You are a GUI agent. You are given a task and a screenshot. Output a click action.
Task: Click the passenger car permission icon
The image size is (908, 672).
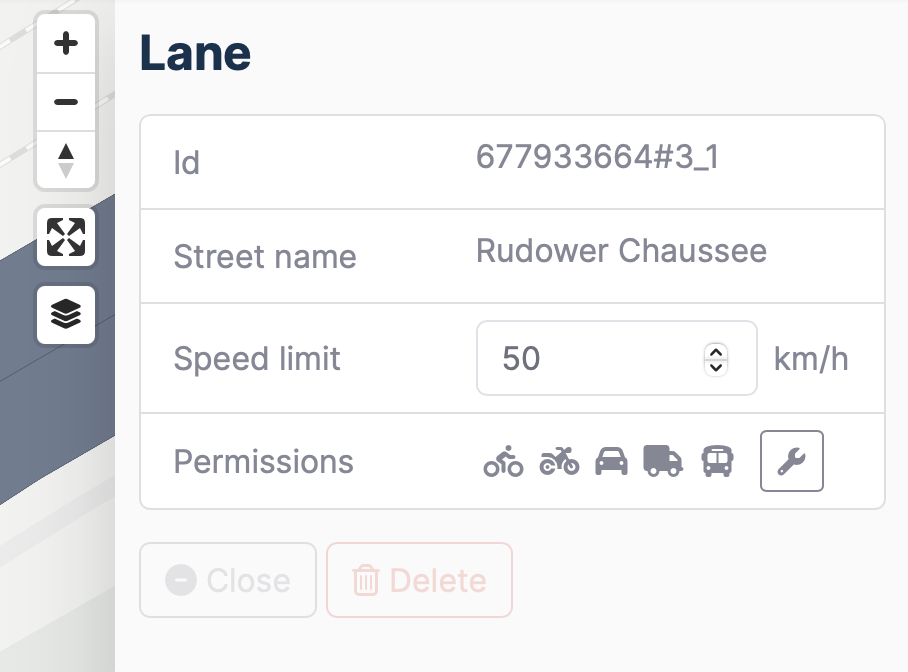[611, 461]
